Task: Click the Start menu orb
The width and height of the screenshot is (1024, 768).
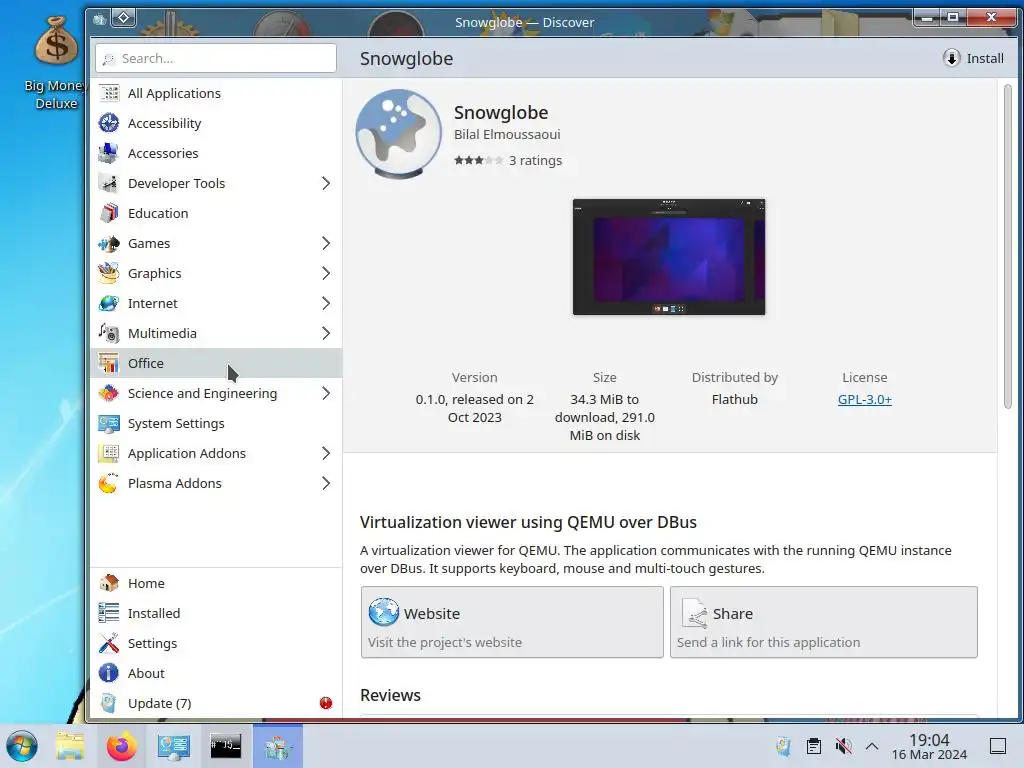Action: click(x=22, y=746)
